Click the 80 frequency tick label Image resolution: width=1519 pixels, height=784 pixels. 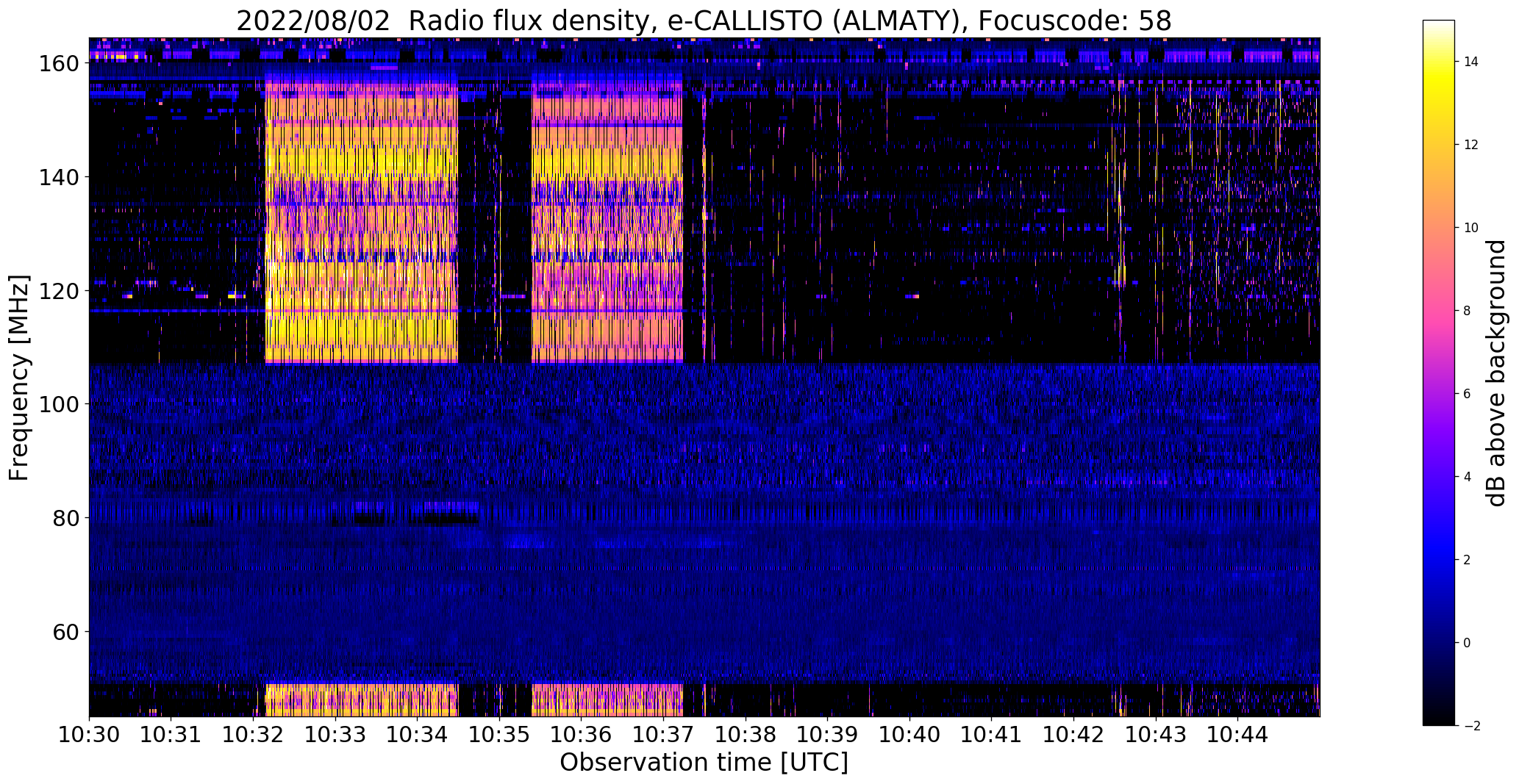(68, 518)
